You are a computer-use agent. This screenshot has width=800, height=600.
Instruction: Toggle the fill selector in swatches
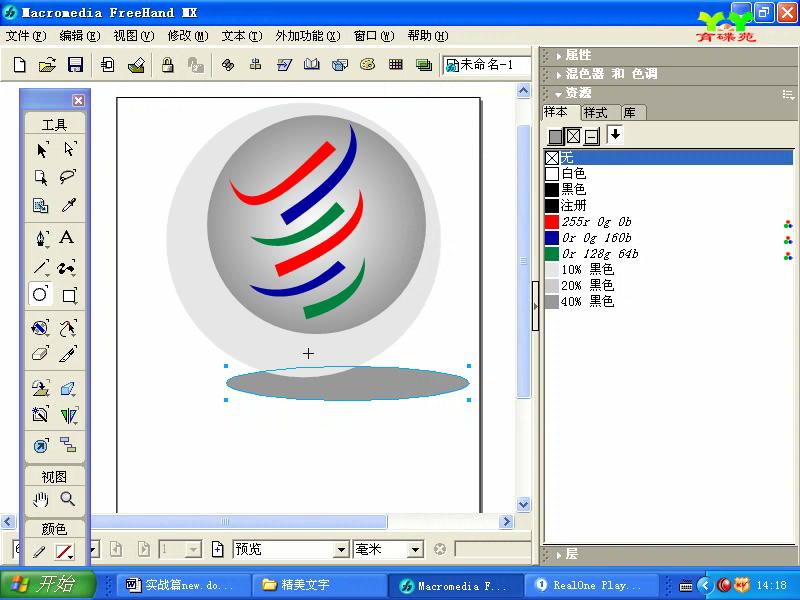555,136
